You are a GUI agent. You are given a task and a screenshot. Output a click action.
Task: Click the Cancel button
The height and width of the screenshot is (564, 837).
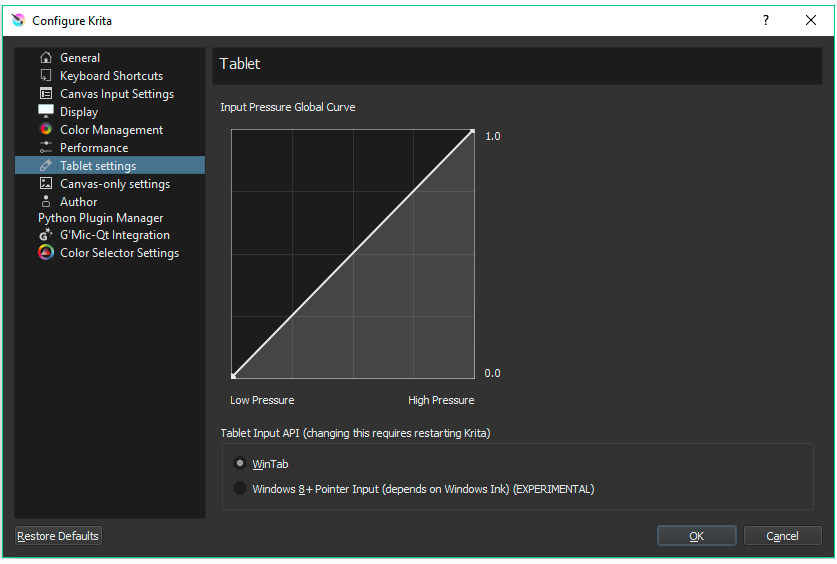[x=782, y=536]
